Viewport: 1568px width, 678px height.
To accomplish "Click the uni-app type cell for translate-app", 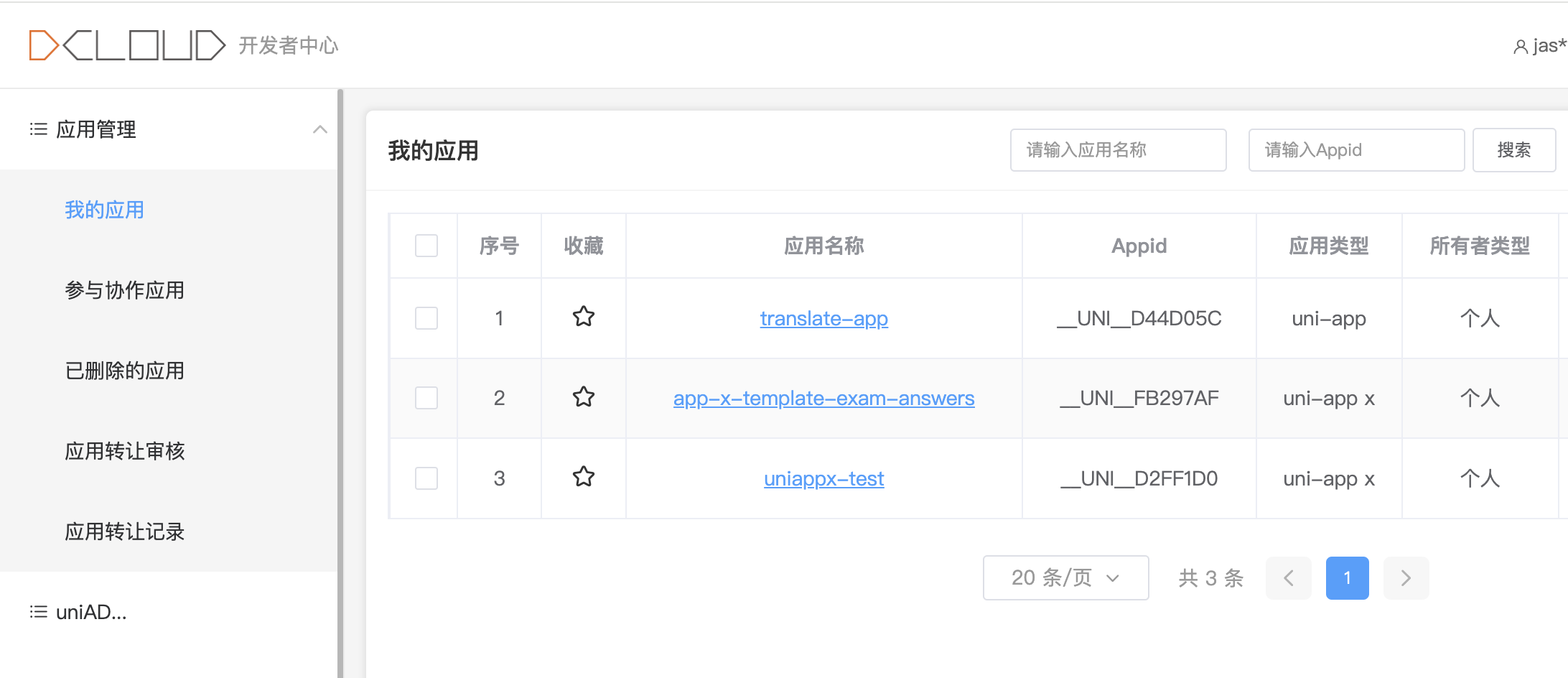I will pyautogui.click(x=1329, y=318).
